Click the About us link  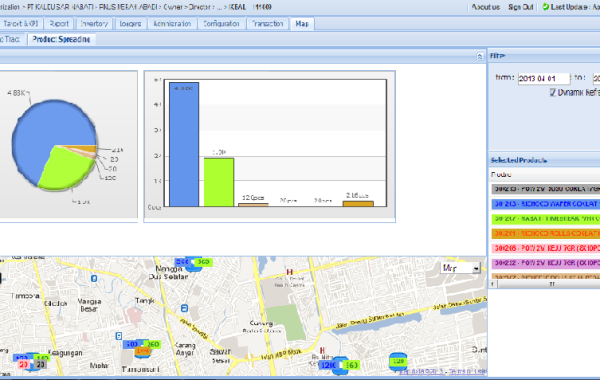point(486,7)
